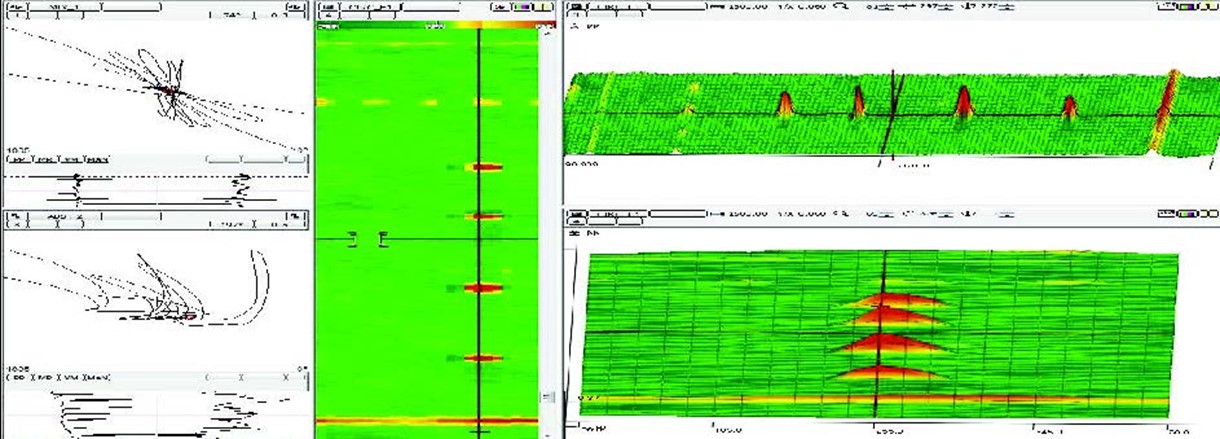Viewport: 1220px width, 439px height.
Task: Open the channel selector of the lower Lissajous panel
Action: click(64, 216)
